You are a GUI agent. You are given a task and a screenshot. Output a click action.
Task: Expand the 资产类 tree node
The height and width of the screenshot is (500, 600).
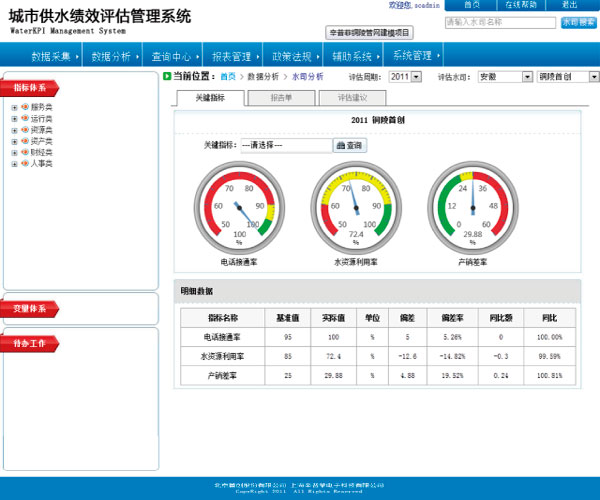pyautogui.click(x=14, y=140)
